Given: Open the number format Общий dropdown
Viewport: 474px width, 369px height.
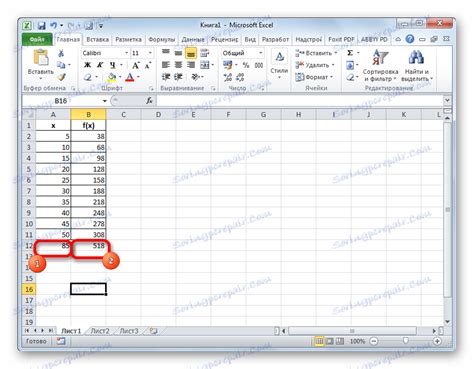Looking at the screenshot, I should pyautogui.click(x=261, y=53).
